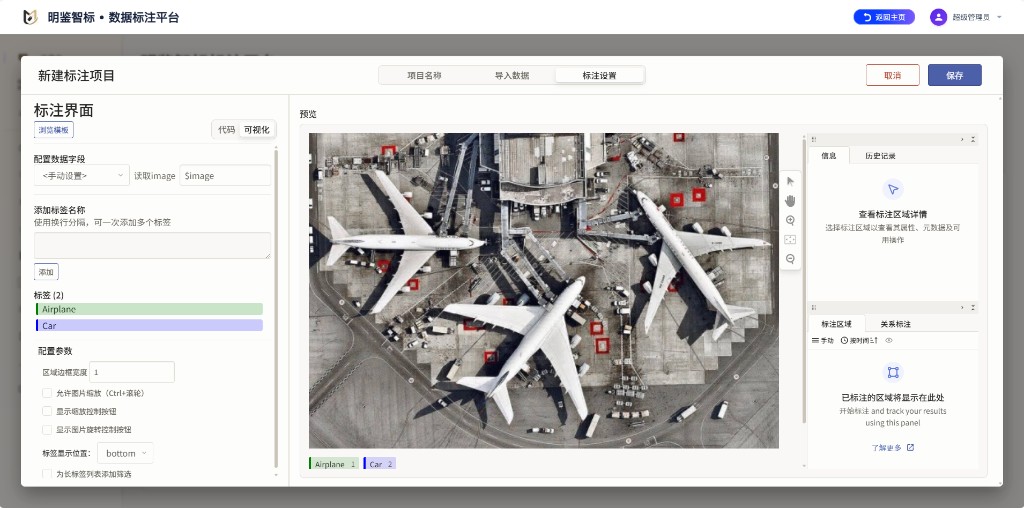Screen dimensions: 1024x508
Task: Switch to 可视化 view toggle
Action: pyautogui.click(x=257, y=130)
